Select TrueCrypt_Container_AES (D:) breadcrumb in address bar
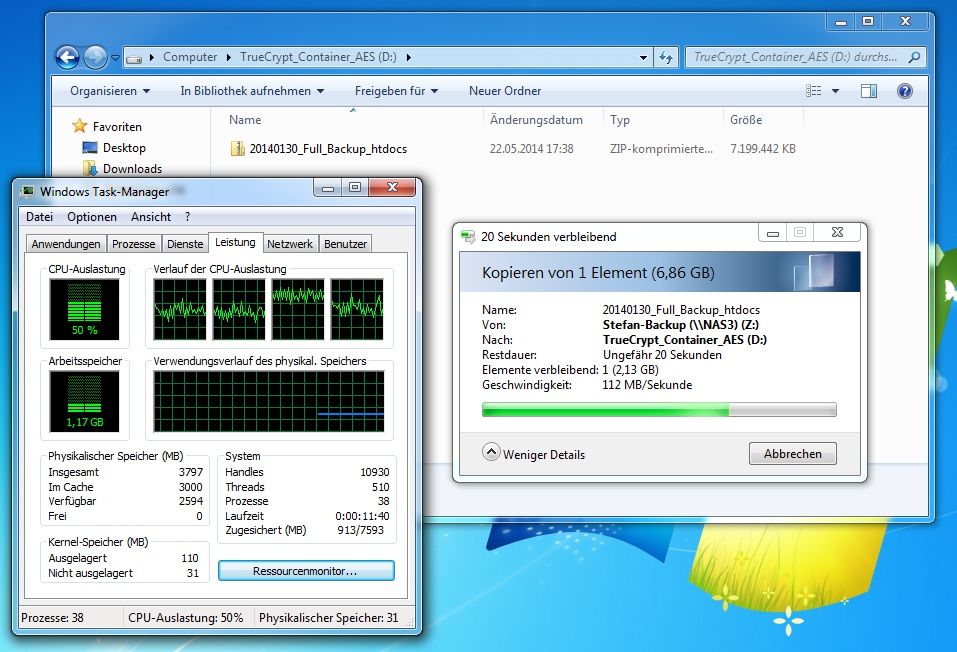 click(x=318, y=57)
